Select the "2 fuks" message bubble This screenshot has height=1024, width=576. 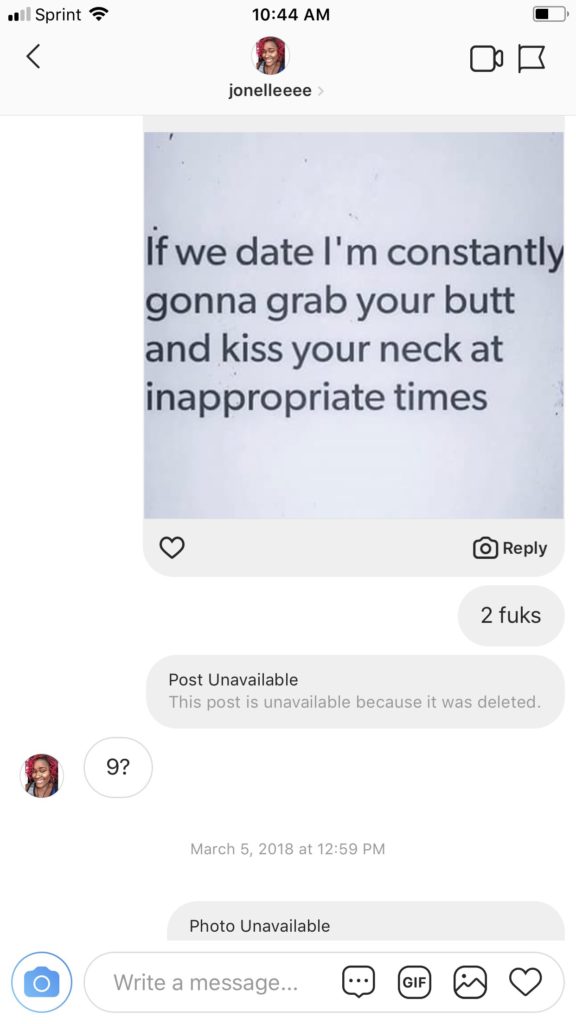coord(511,615)
